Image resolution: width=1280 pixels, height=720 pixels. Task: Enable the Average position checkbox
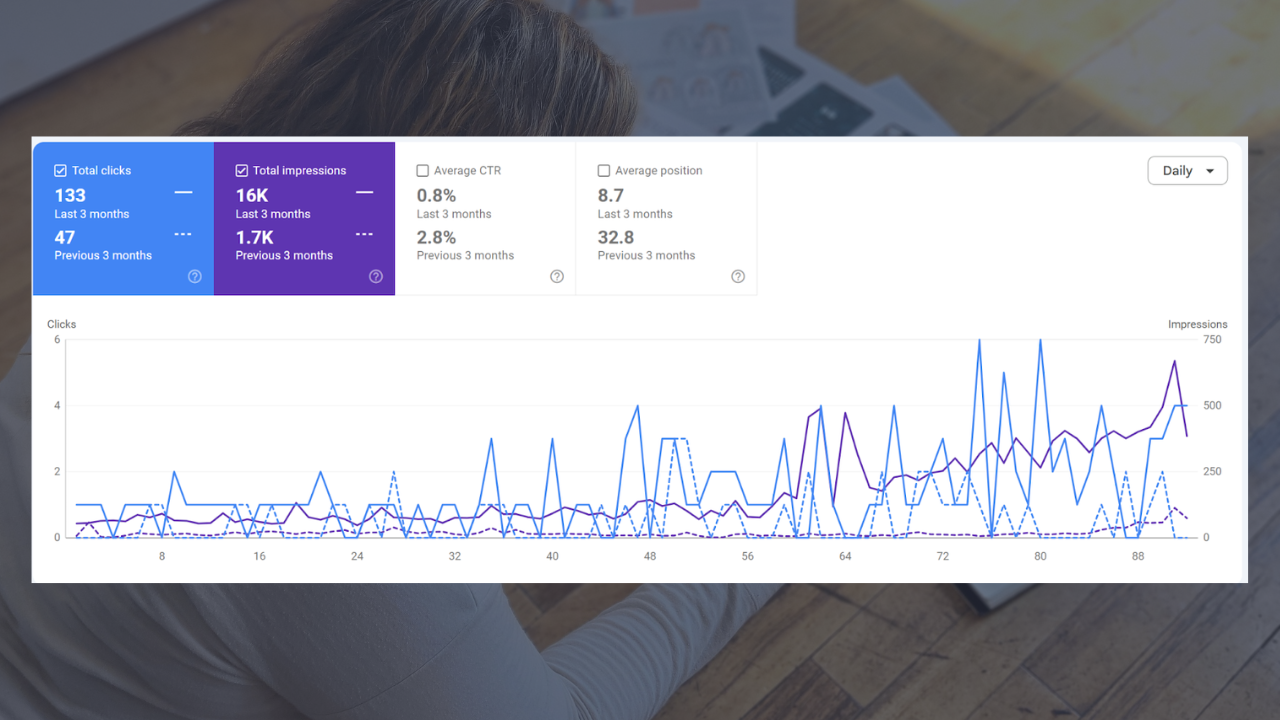coord(603,170)
